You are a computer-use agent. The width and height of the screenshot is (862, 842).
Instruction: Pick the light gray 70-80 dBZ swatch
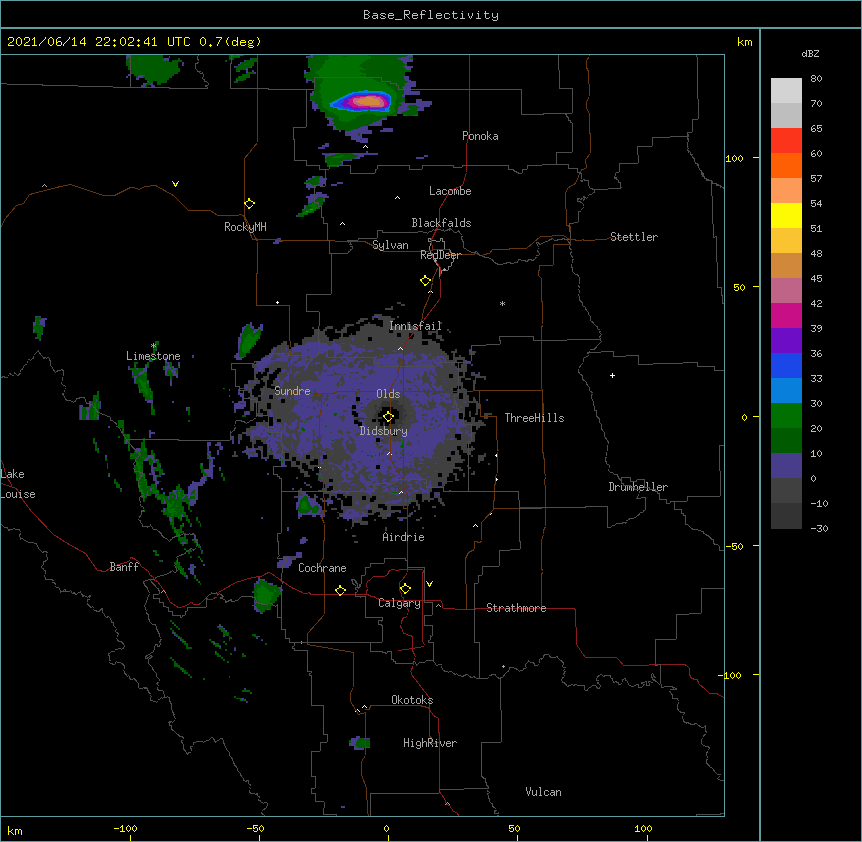(786, 91)
